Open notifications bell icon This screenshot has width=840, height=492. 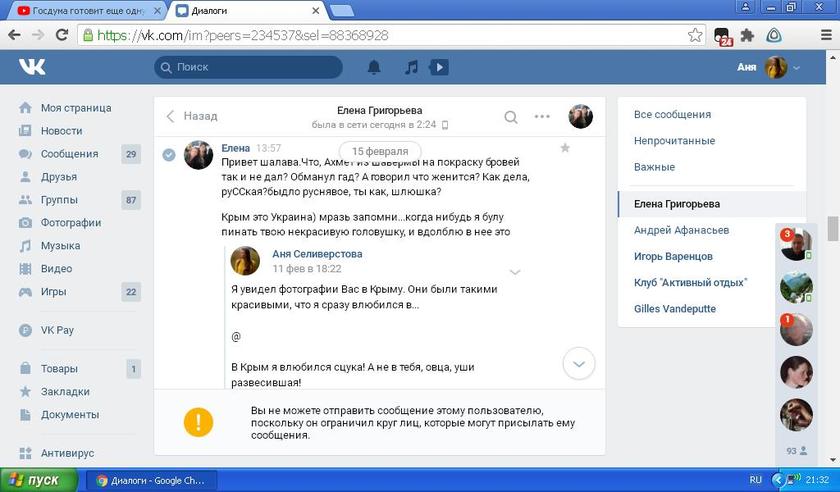click(x=374, y=67)
